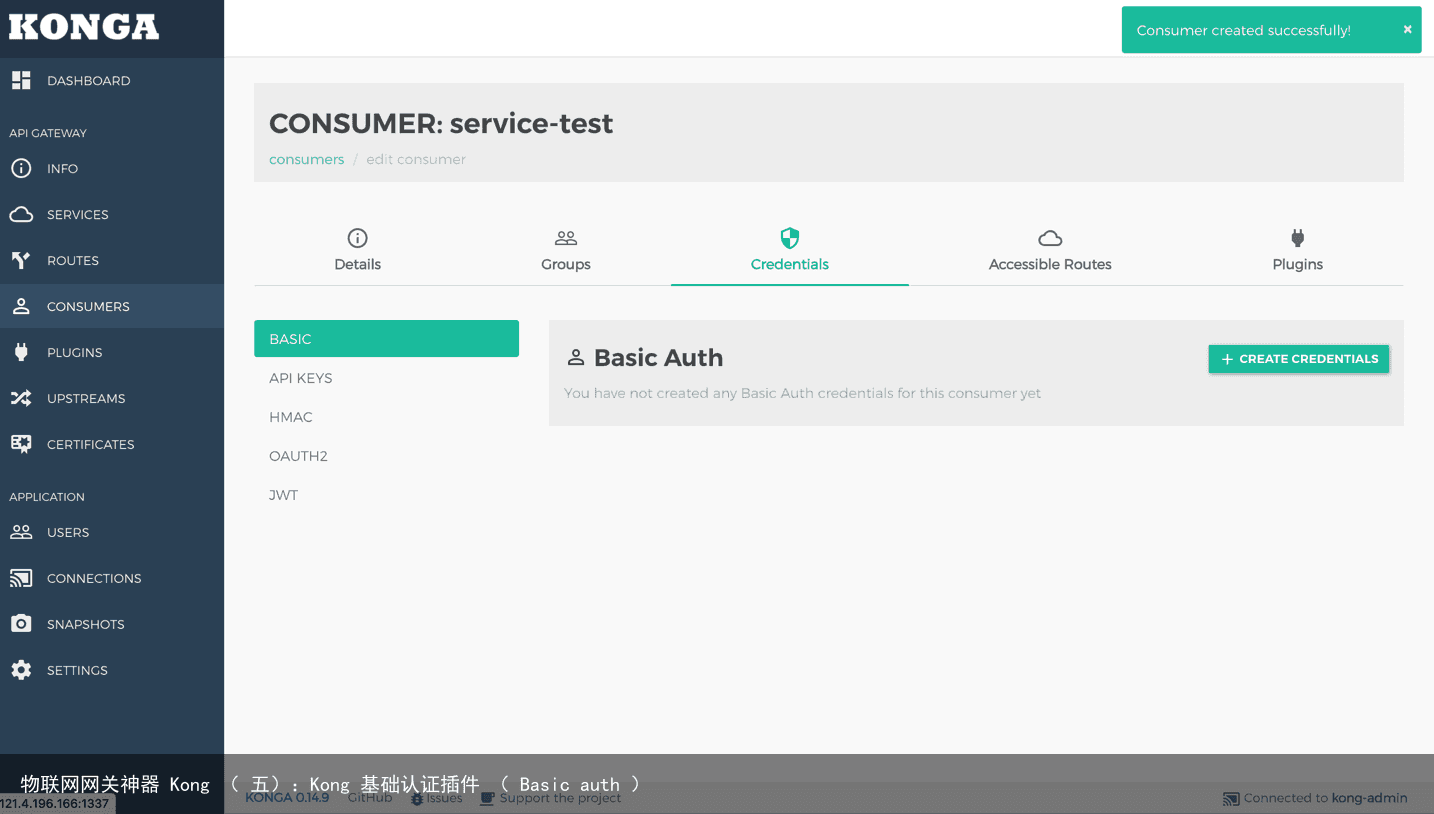Click the person icon beside Basic Auth
The height and width of the screenshot is (814, 1434).
tap(576, 357)
